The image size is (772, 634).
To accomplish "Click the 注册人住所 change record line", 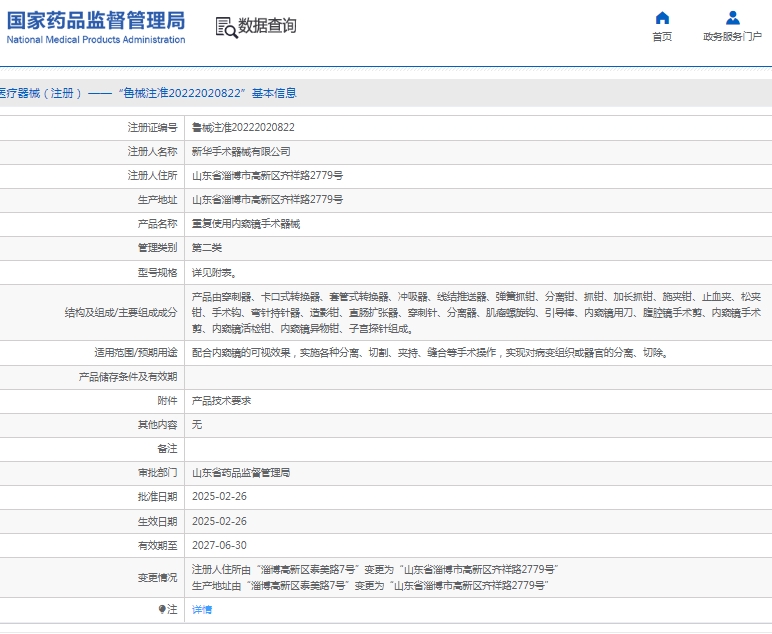I will coord(375,570).
